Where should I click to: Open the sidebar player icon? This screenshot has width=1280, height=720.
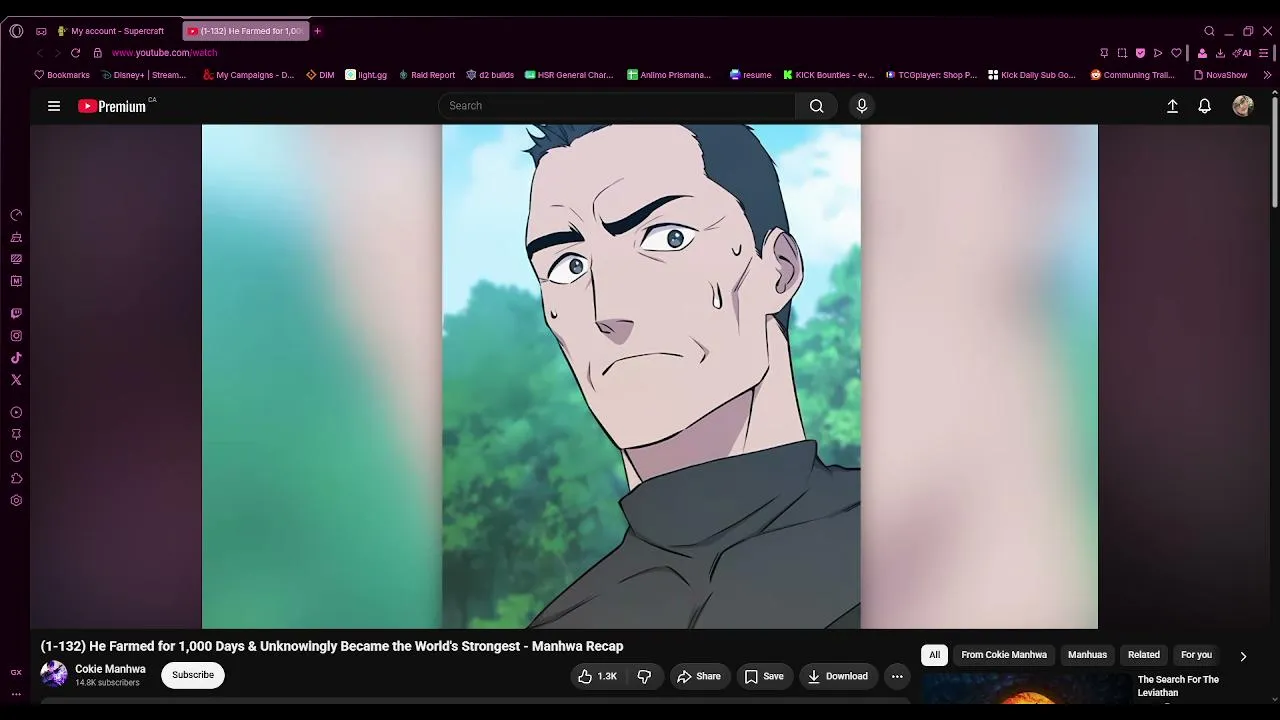pyautogui.click(x=16, y=412)
